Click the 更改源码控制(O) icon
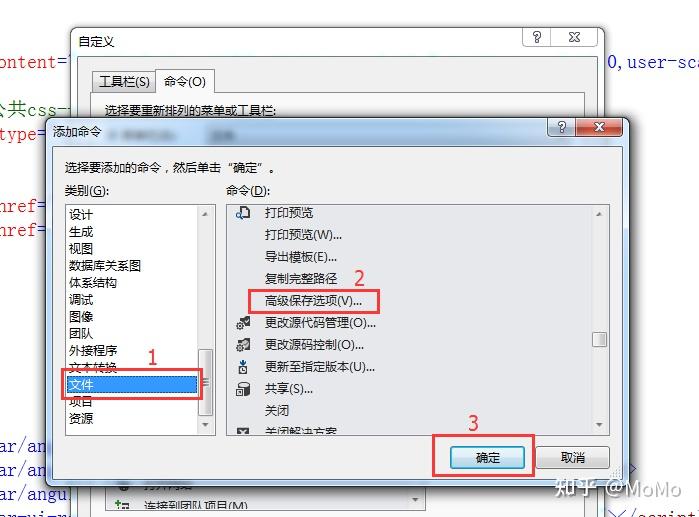 [x=243, y=345]
